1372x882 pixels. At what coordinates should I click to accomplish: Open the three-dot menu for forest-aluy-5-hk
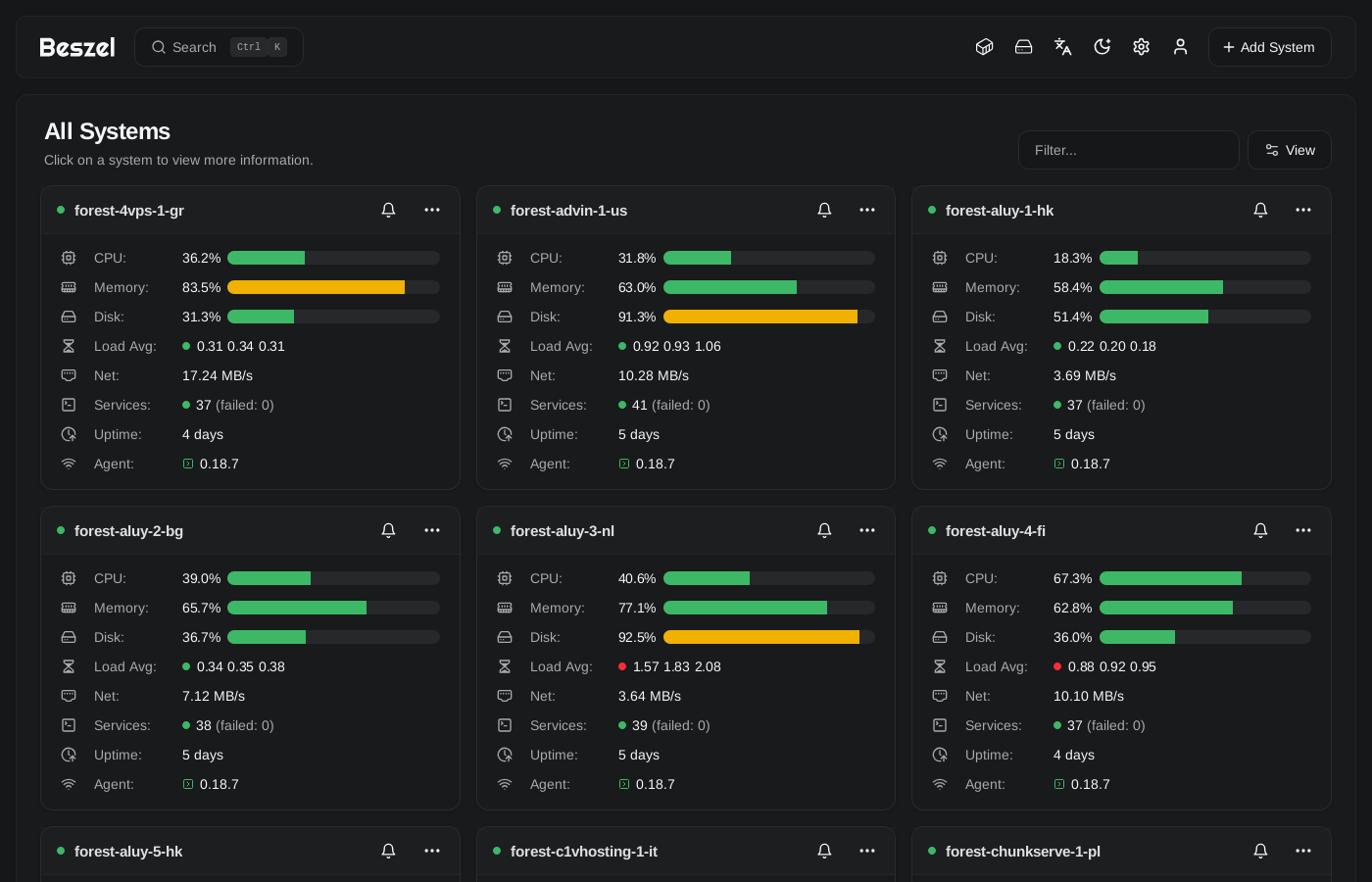coord(432,851)
